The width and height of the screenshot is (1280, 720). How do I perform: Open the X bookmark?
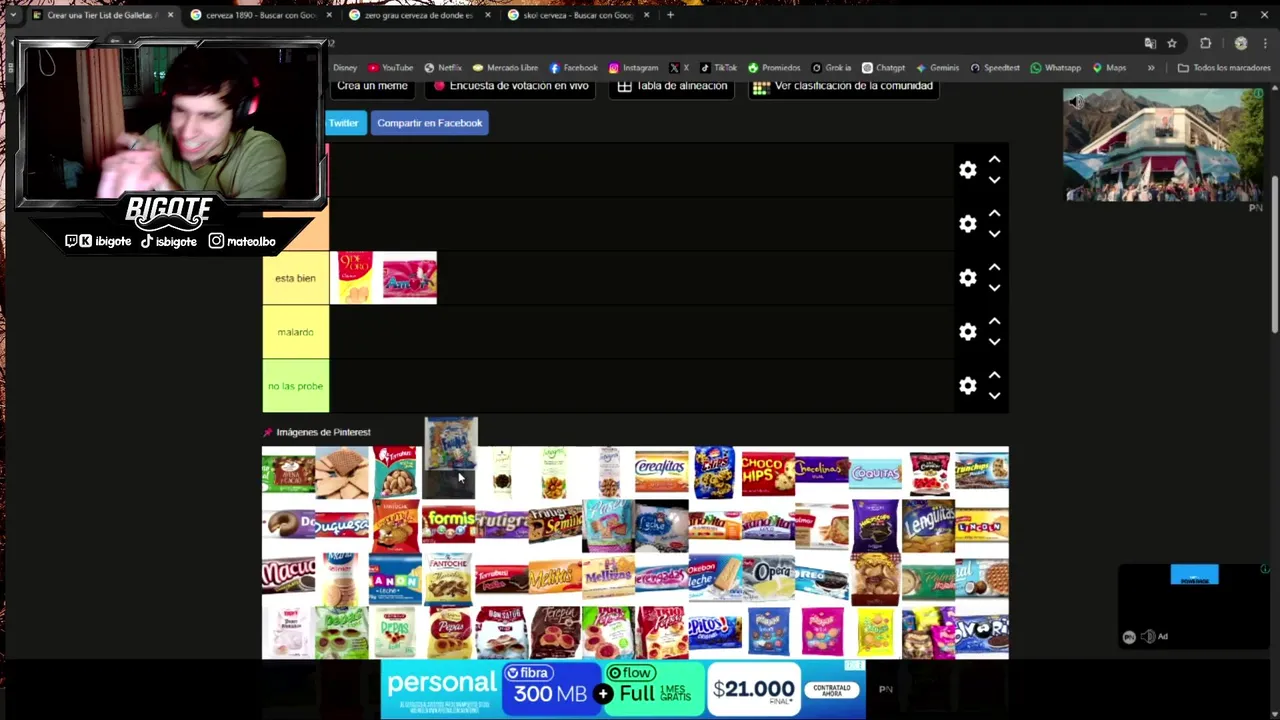pyautogui.click(x=679, y=68)
